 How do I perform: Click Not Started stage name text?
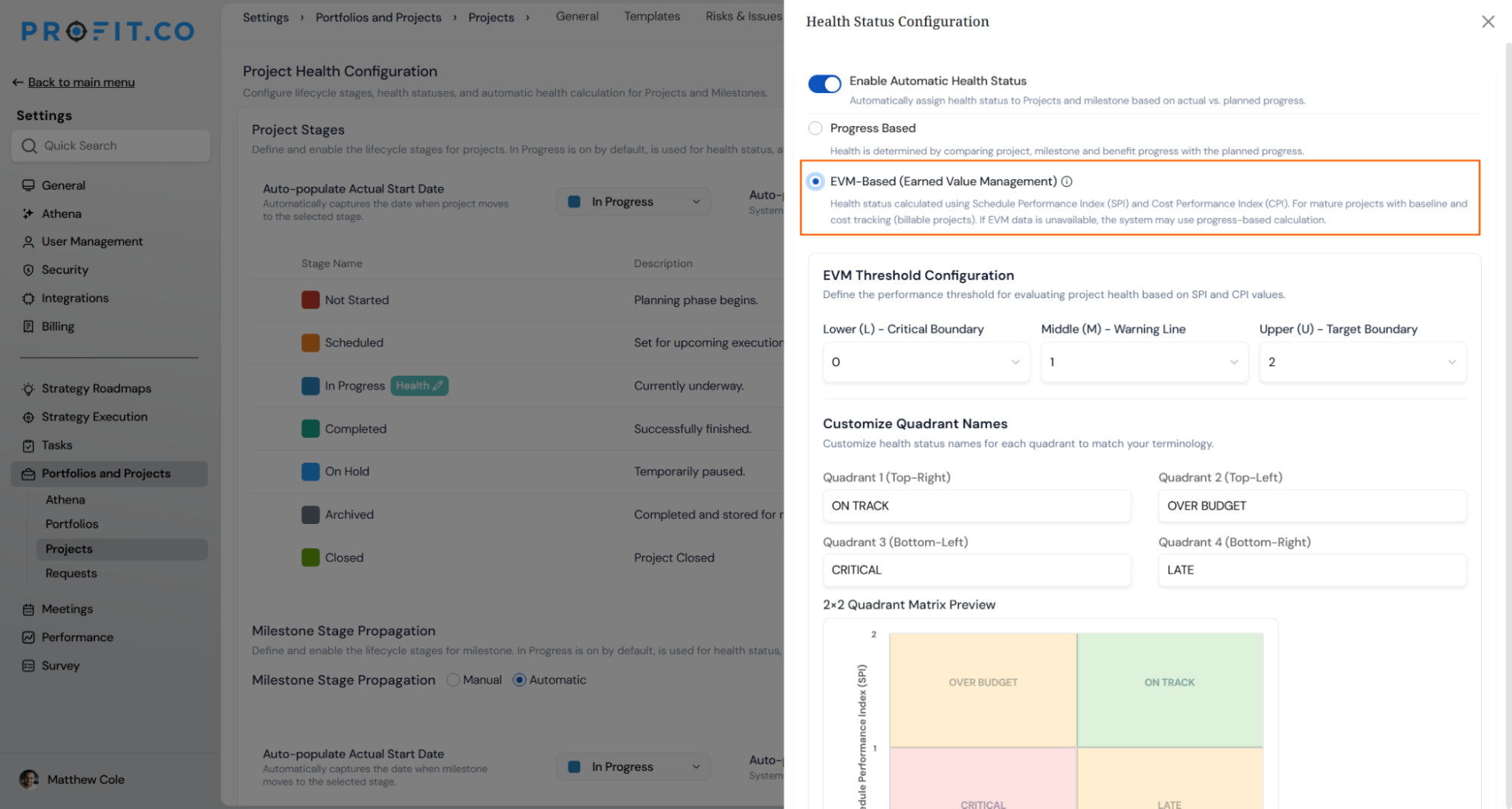(357, 300)
